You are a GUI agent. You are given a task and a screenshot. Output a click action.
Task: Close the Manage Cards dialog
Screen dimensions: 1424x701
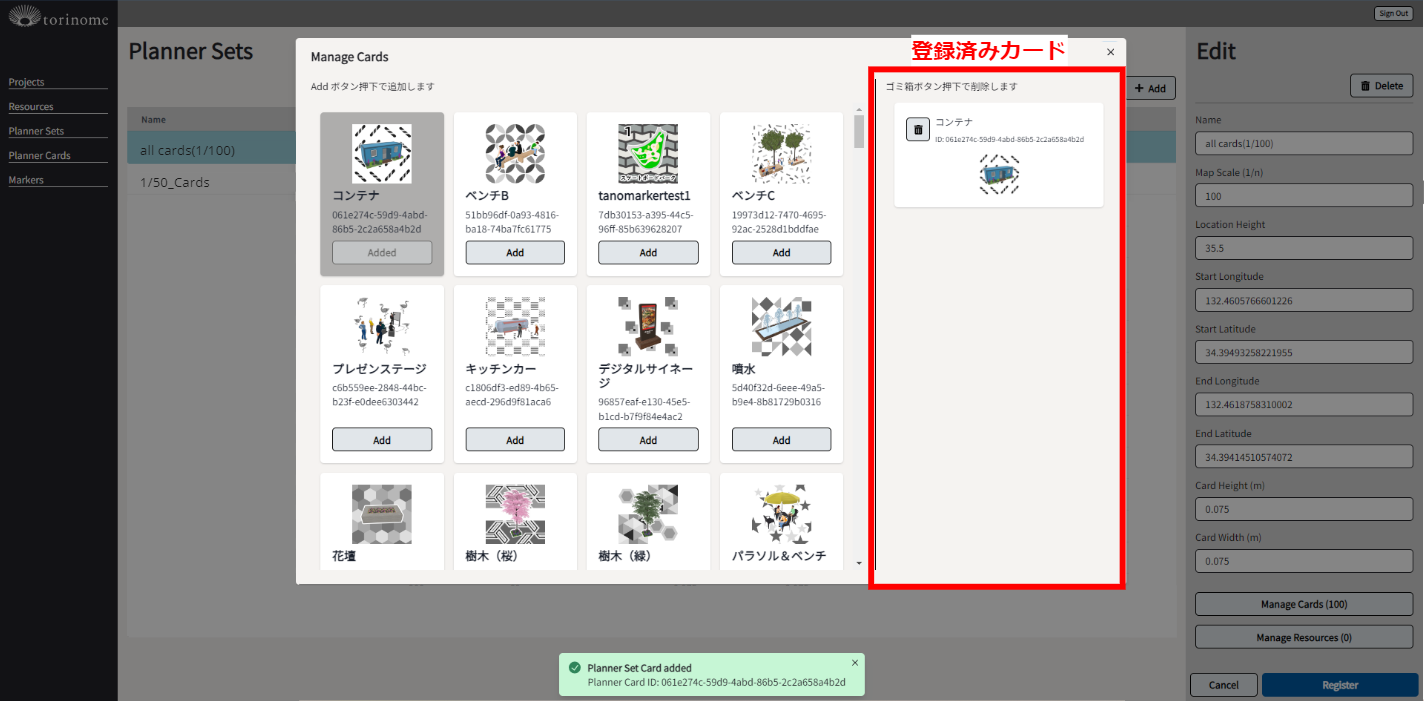click(x=1110, y=52)
